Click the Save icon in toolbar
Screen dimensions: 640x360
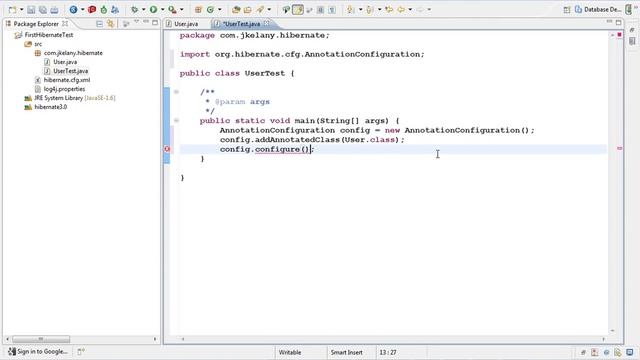coord(31,9)
